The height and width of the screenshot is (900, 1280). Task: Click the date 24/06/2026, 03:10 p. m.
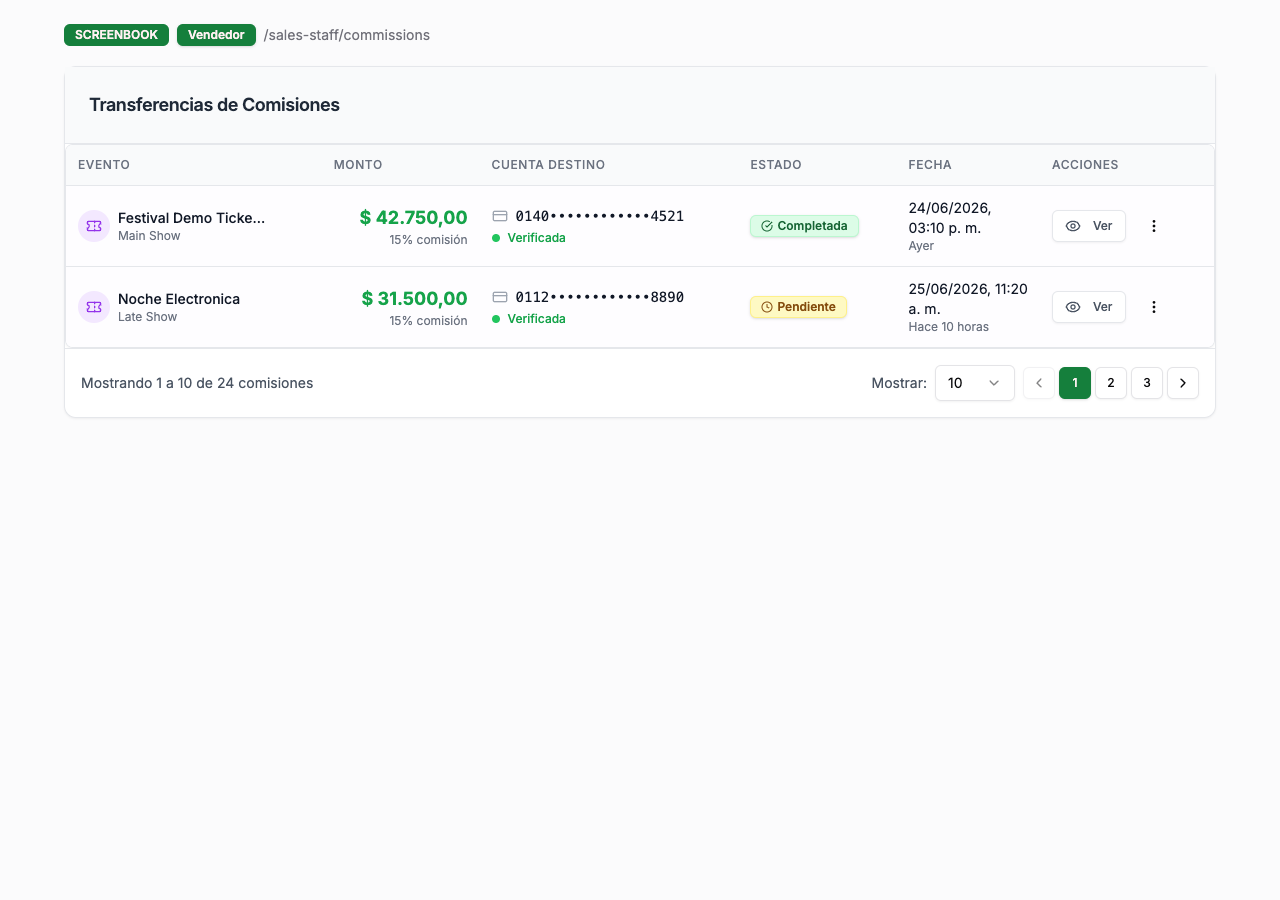[x=950, y=218]
